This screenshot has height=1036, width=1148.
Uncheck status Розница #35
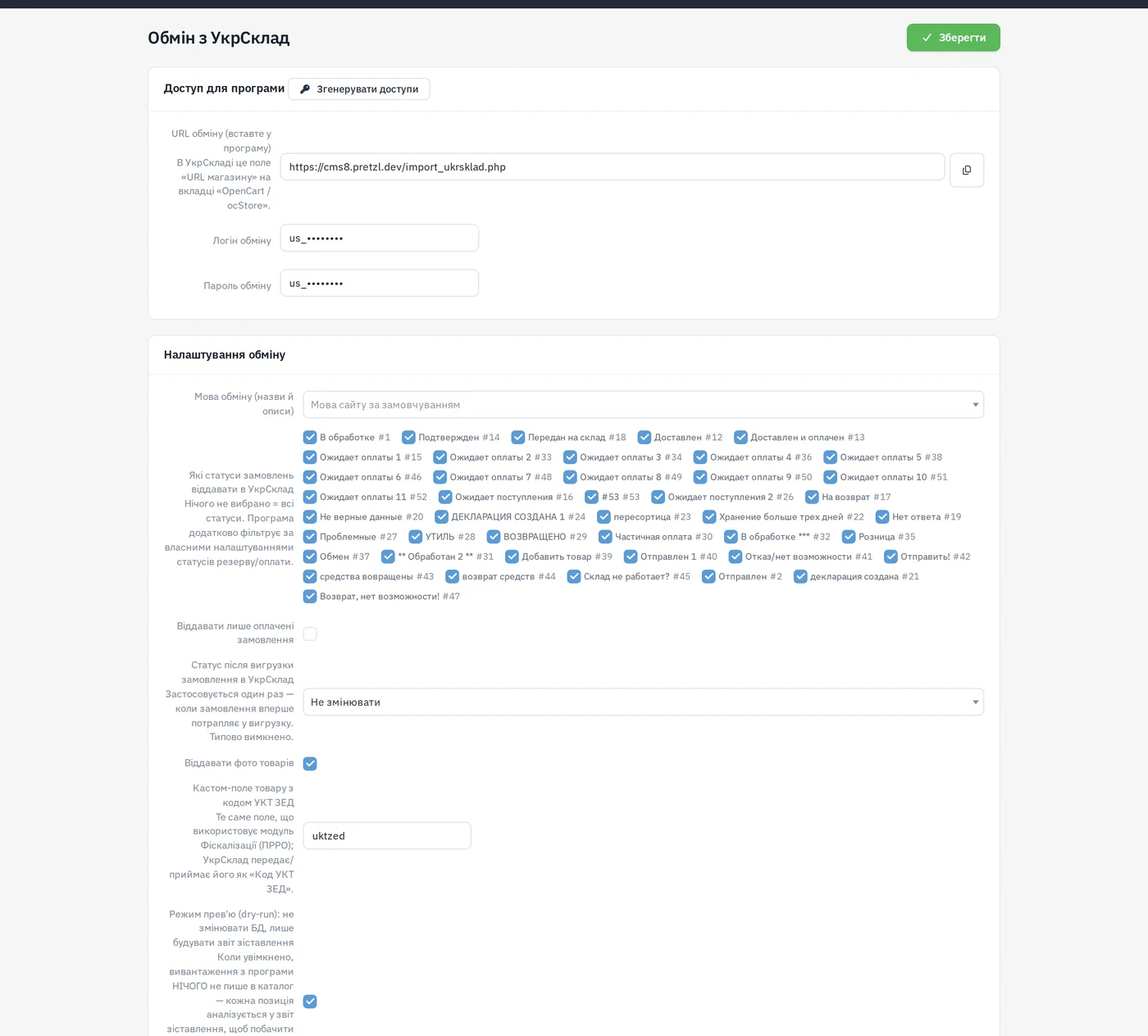pos(849,537)
